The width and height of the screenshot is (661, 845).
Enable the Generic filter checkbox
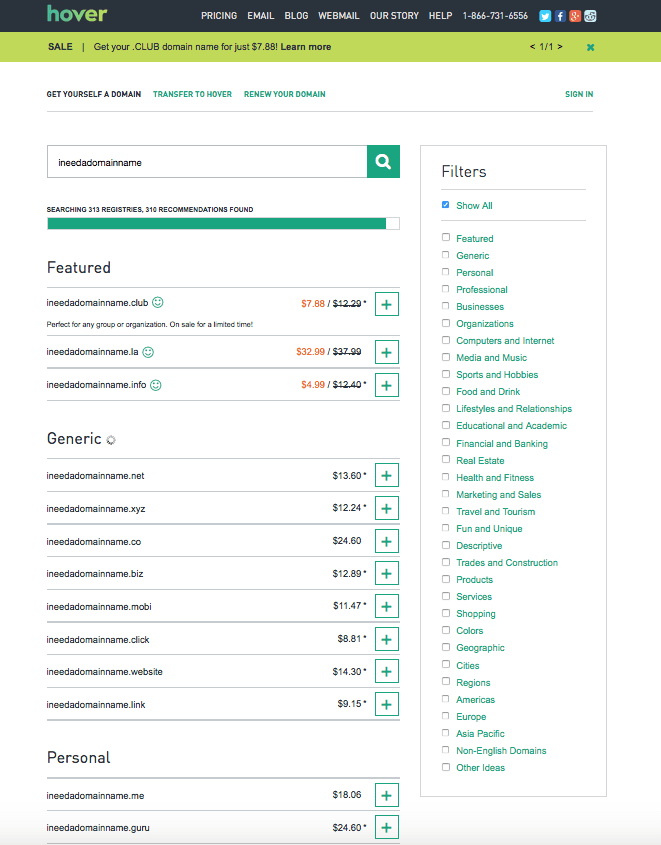tap(446, 254)
